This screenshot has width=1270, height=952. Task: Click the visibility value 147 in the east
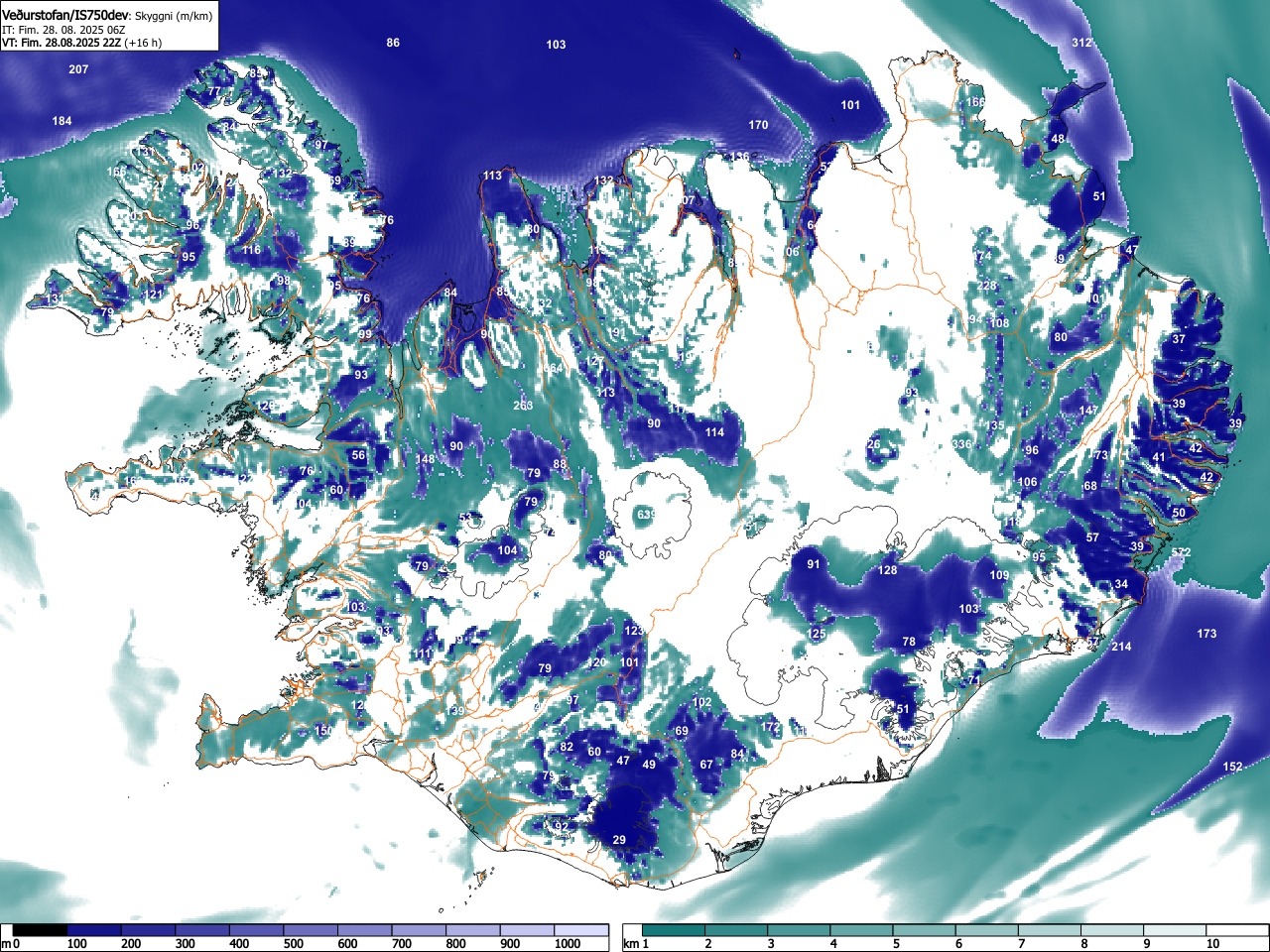point(1088,410)
